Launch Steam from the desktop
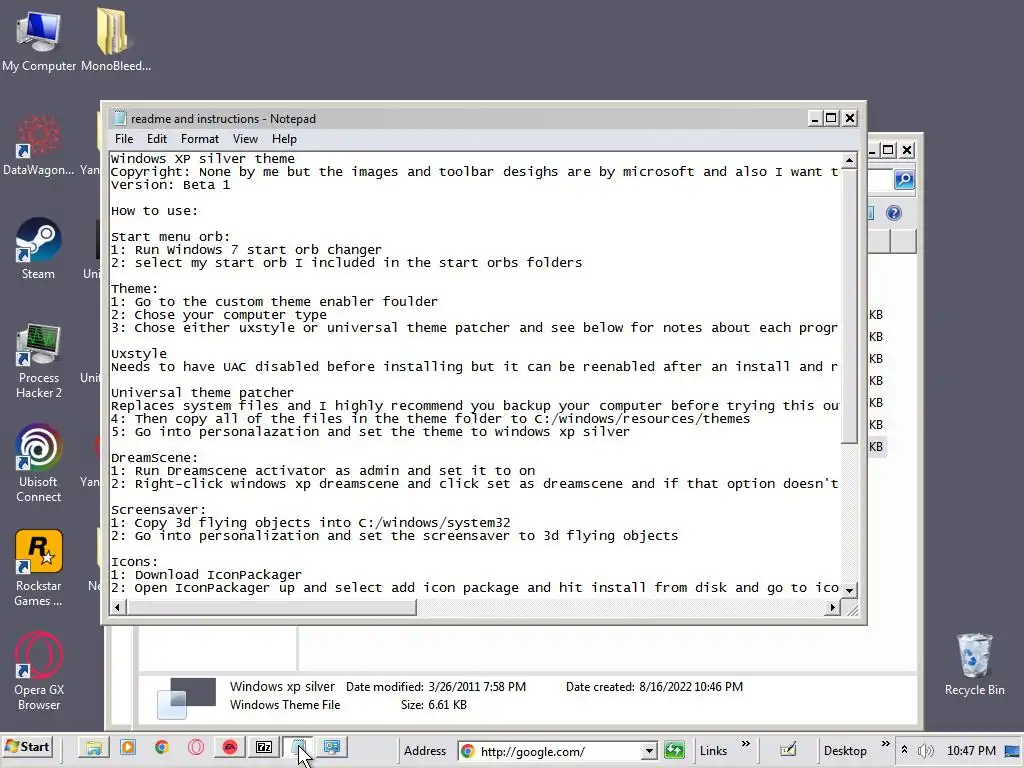The width and height of the screenshot is (1024, 768). click(39, 249)
